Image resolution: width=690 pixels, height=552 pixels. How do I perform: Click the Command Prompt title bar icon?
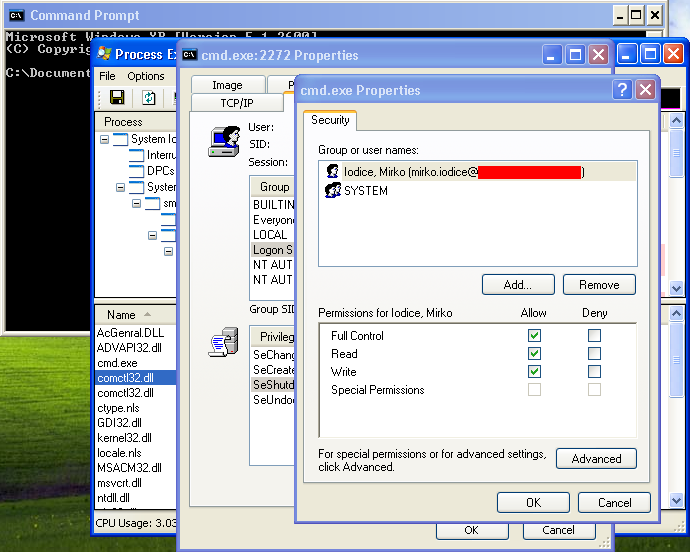[x=16, y=15]
